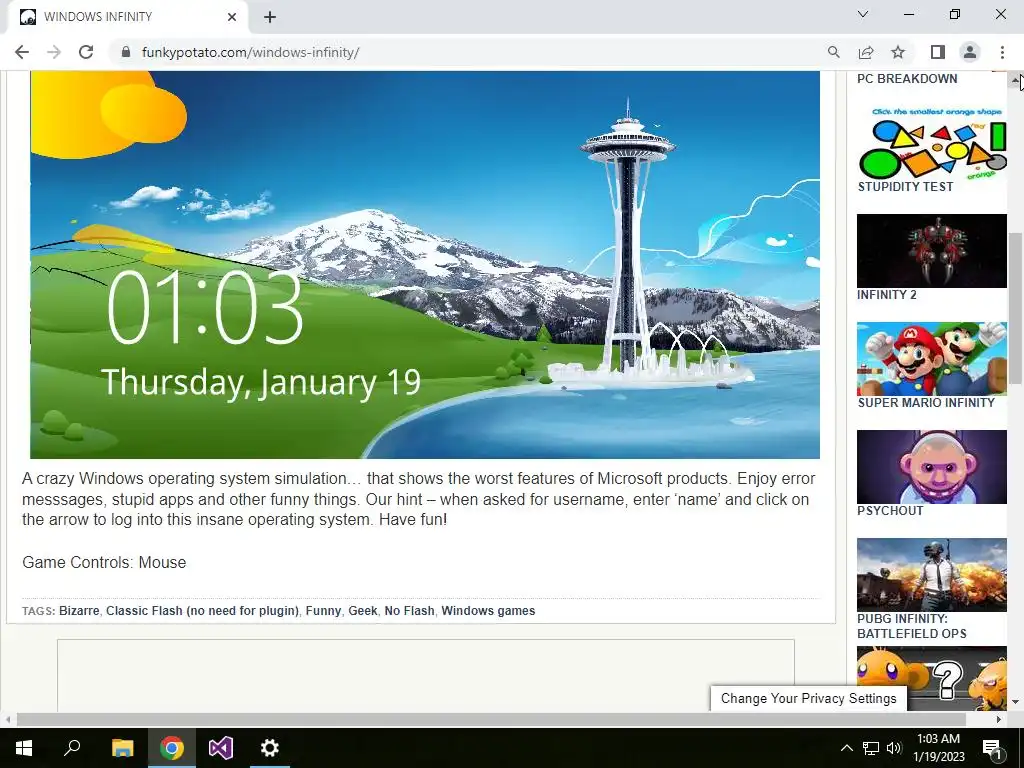Open Classic Flash (no need for plugin) tag
Image resolution: width=1024 pixels, height=768 pixels.
(202, 611)
